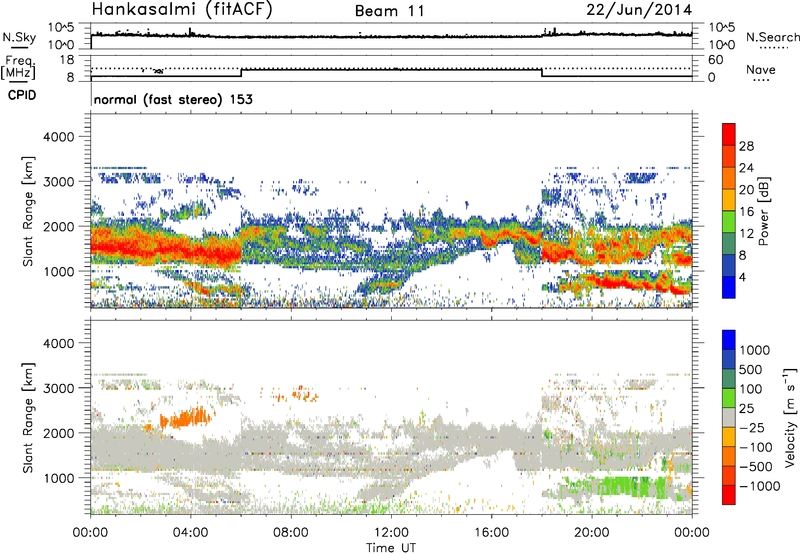Click the '28' Power colorbar label
Viewport: 800px width, 554px height.
point(746,146)
